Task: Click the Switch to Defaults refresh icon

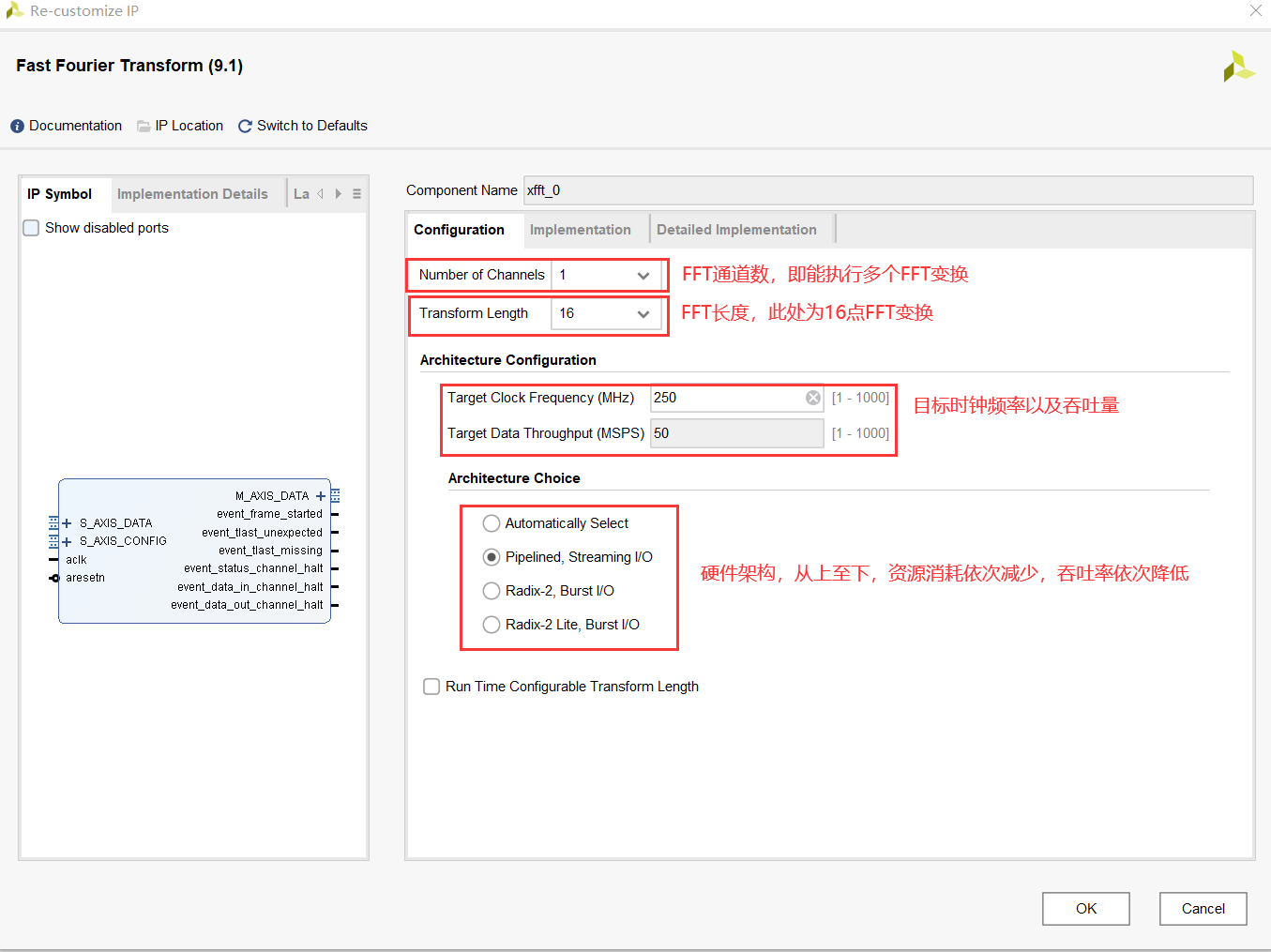Action: point(245,126)
